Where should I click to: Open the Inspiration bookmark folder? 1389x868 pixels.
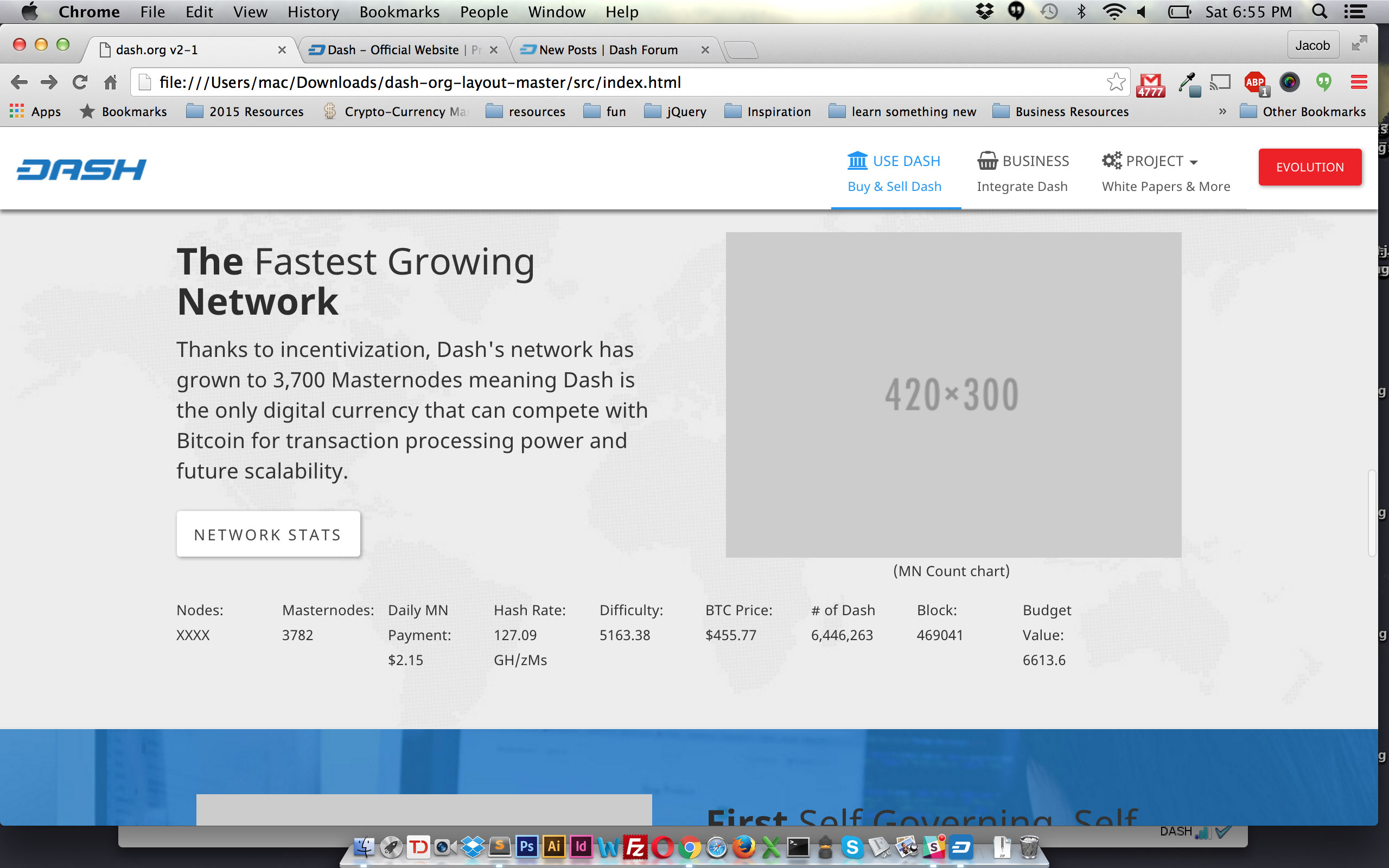[x=768, y=111]
